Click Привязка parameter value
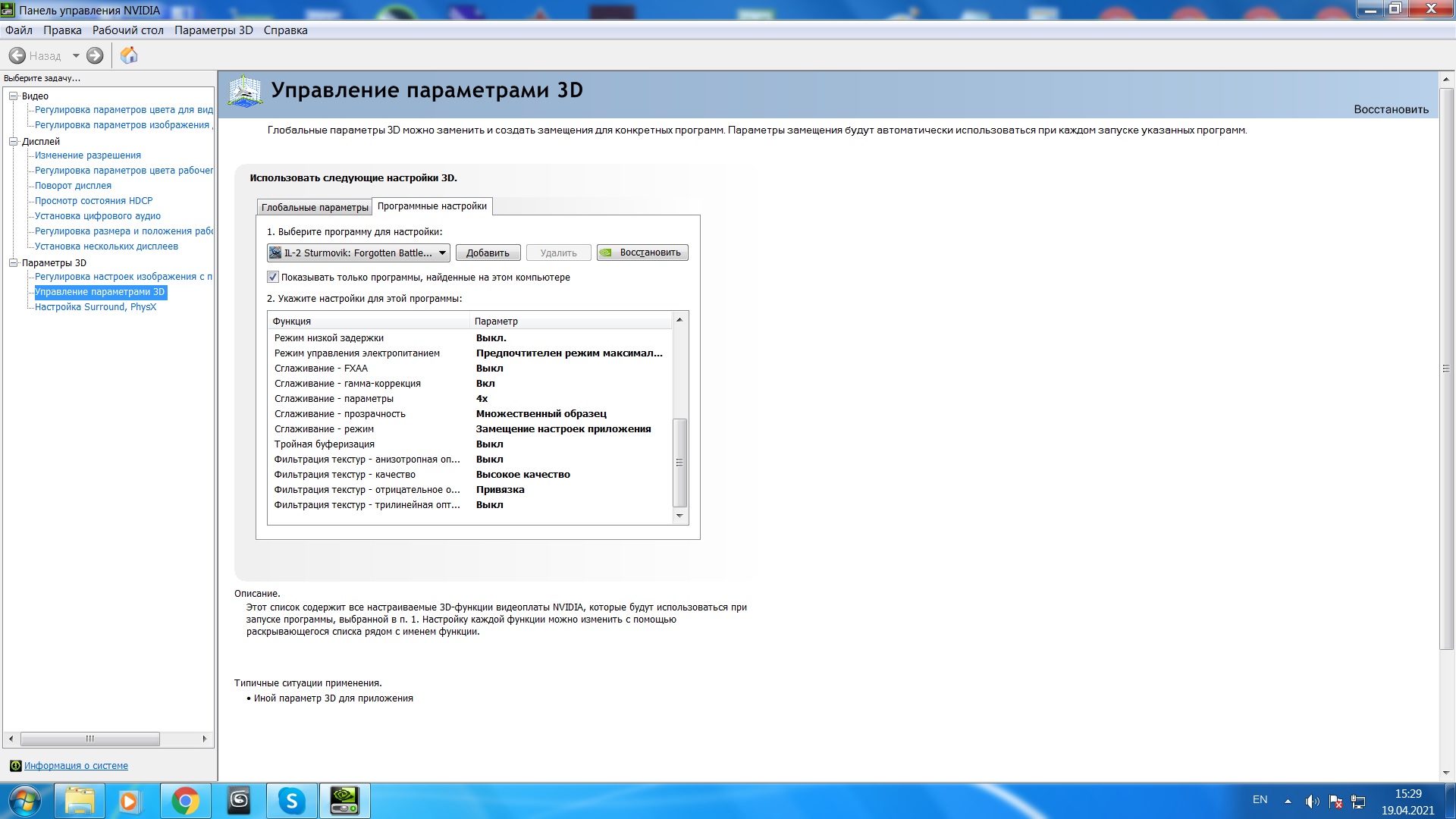Viewport: 1456px width, 819px height. coord(500,490)
